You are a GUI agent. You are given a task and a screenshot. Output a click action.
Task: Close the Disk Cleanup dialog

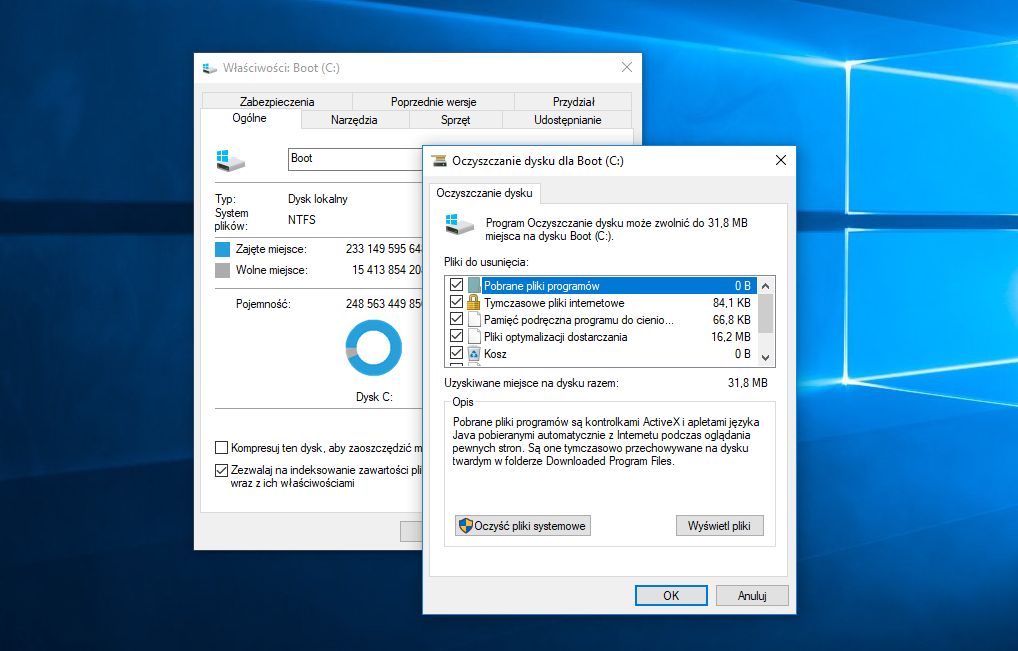[781, 160]
